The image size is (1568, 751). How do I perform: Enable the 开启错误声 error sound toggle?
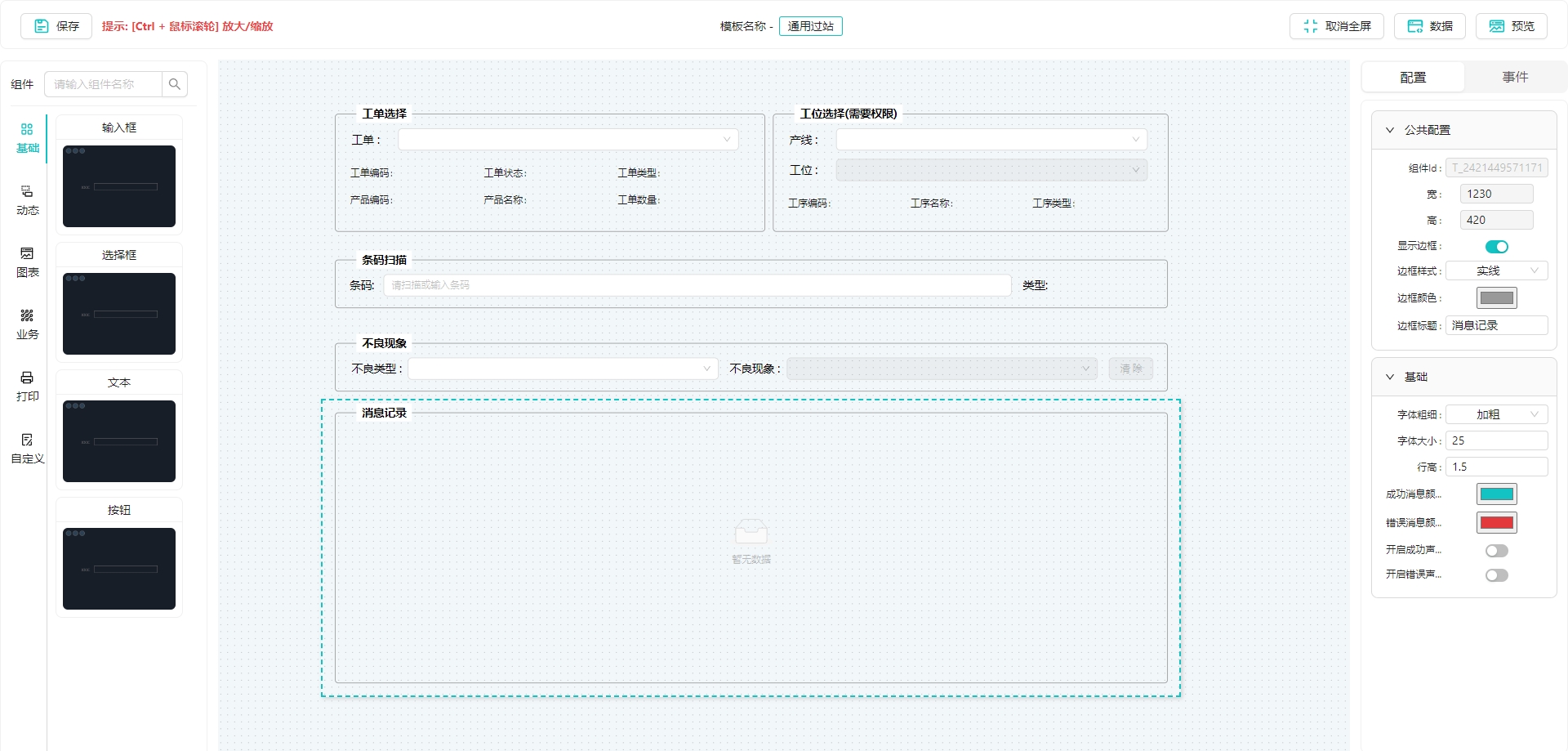(x=1497, y=574)
